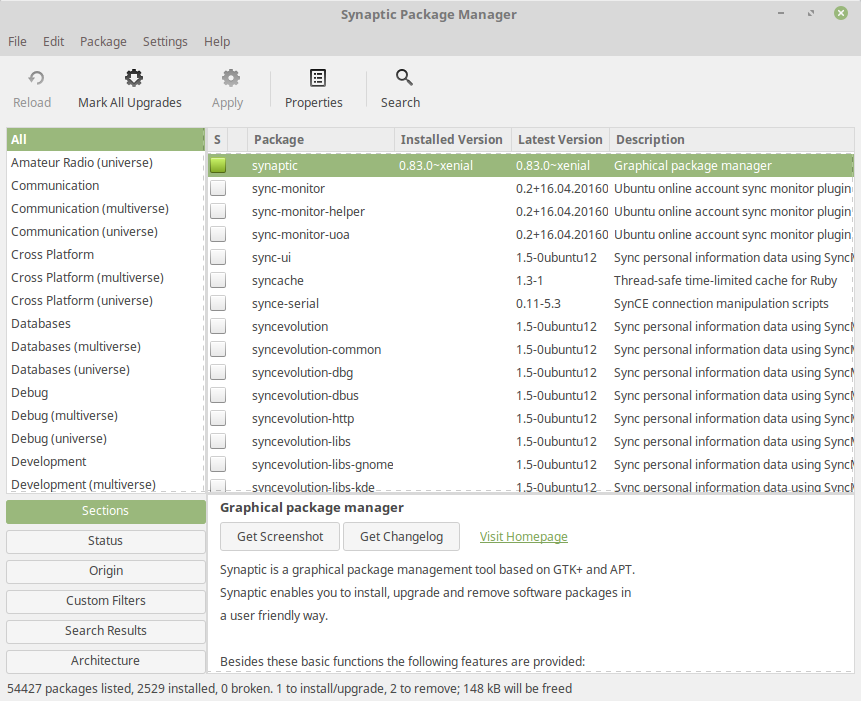Viewport: 861px width, 701px height.
Task: Open the Help menu
Action: click(217, 41)
